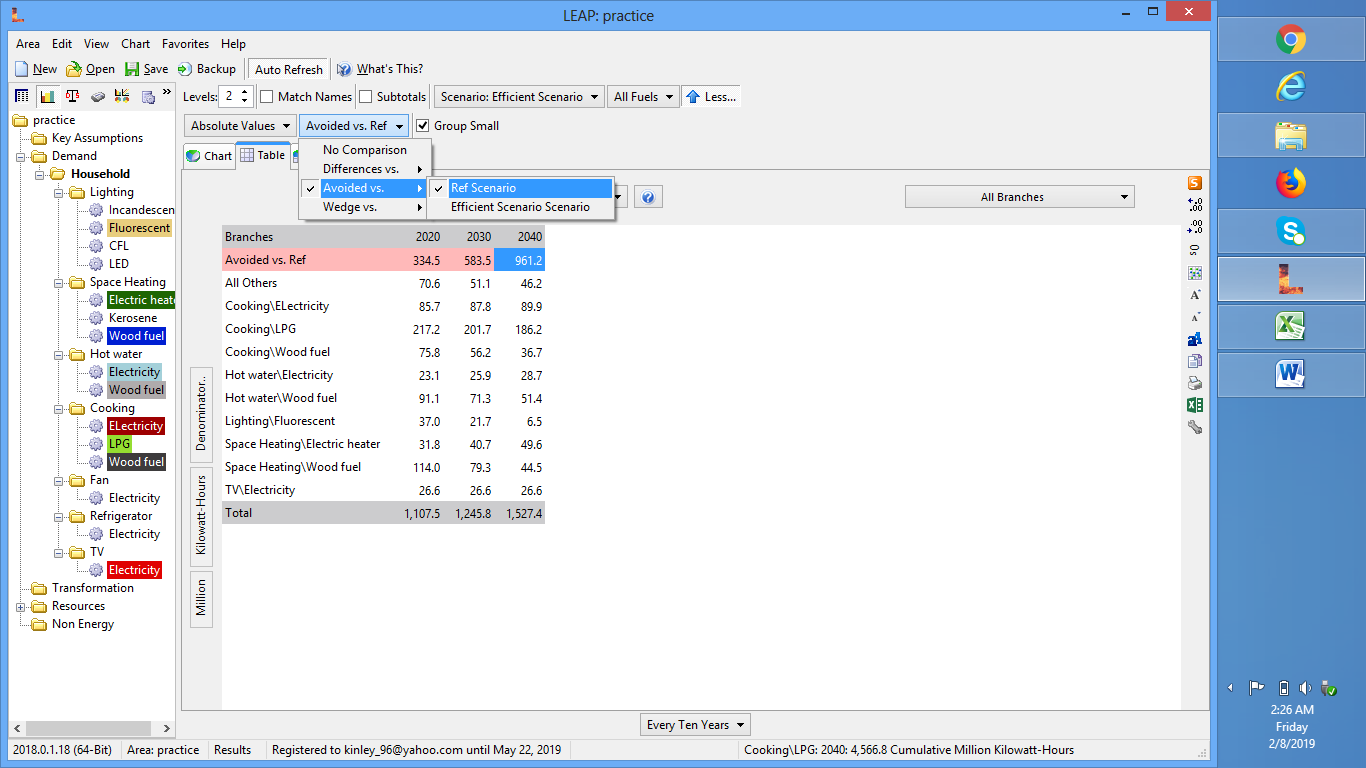Collapse the Lighting tree folder

pos(59,192)
